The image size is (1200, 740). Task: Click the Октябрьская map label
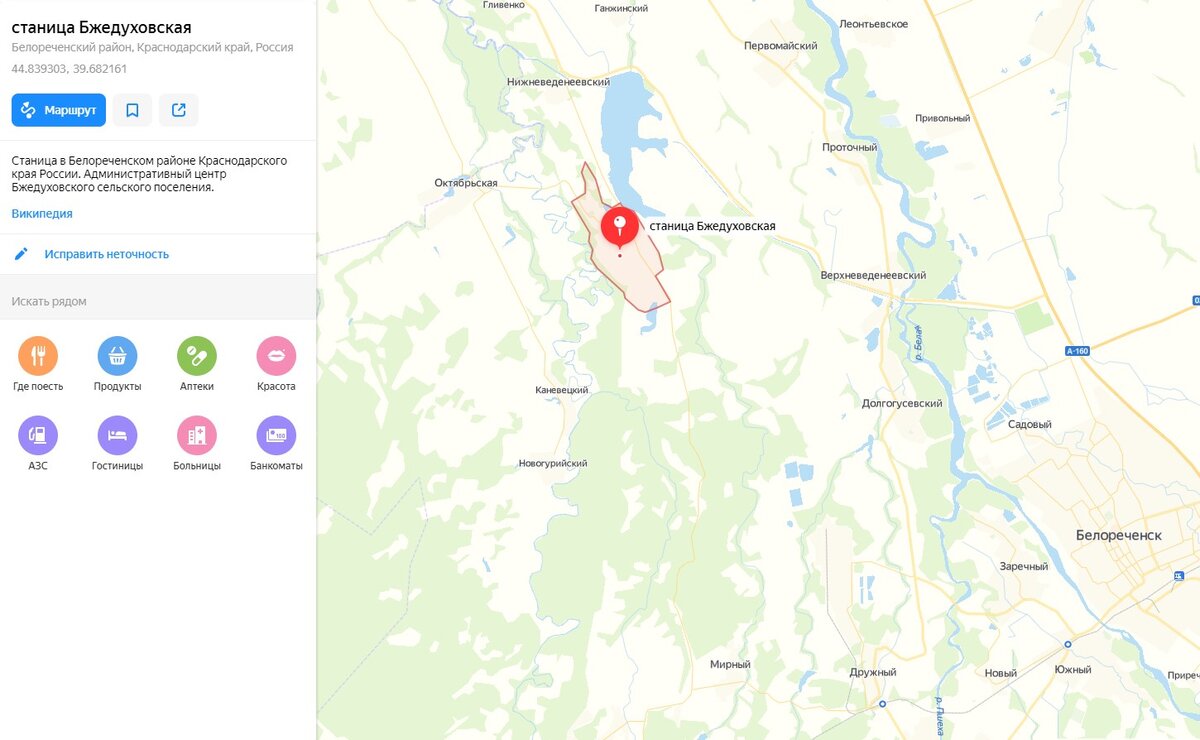coord(466,183)
